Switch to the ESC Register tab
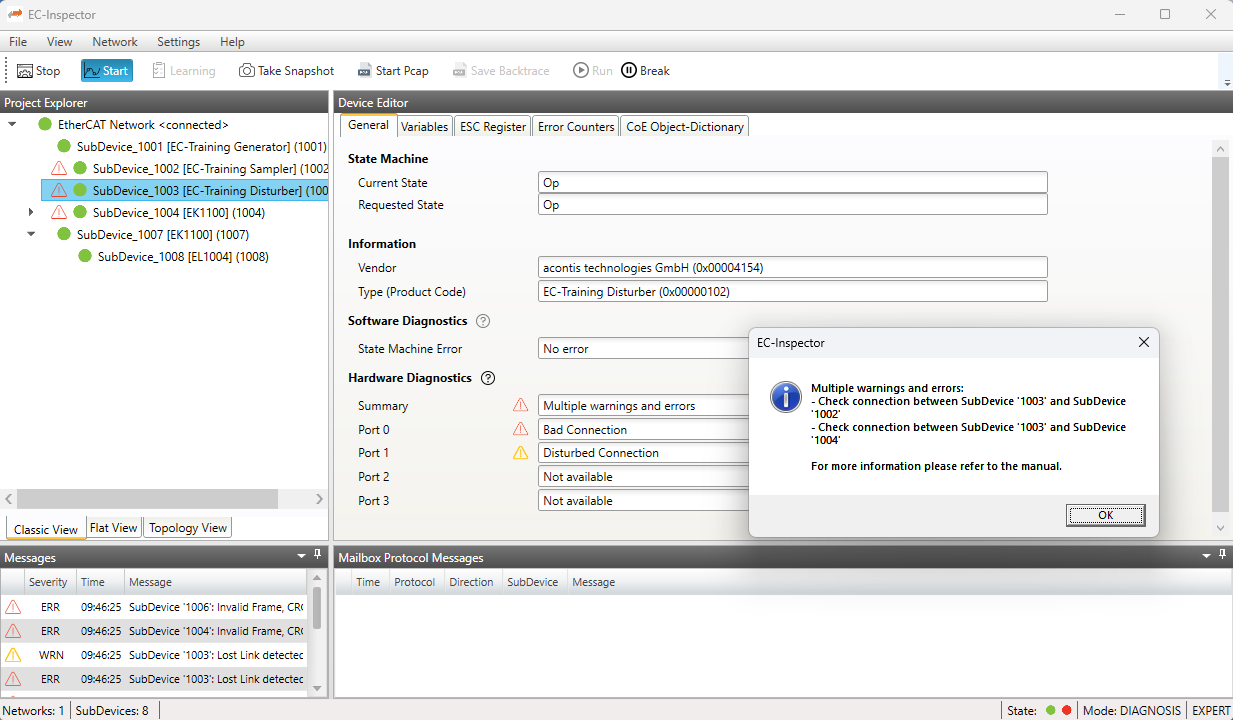The image size is (1233, 720). pyautogui.click(x=492, y=127)
